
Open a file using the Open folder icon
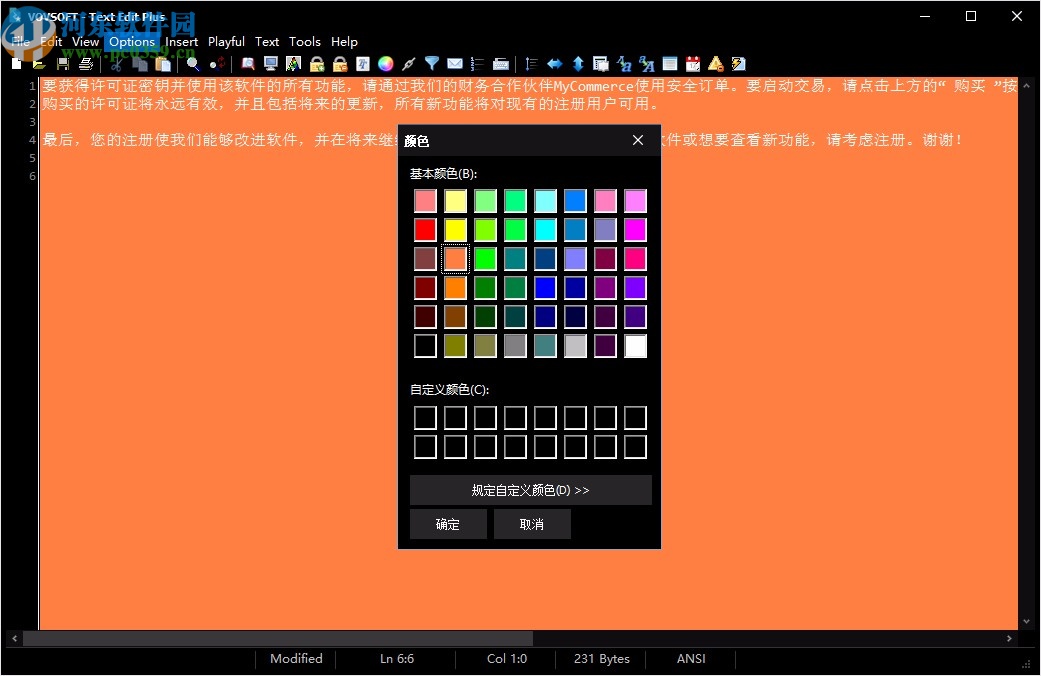click(38, 63)
